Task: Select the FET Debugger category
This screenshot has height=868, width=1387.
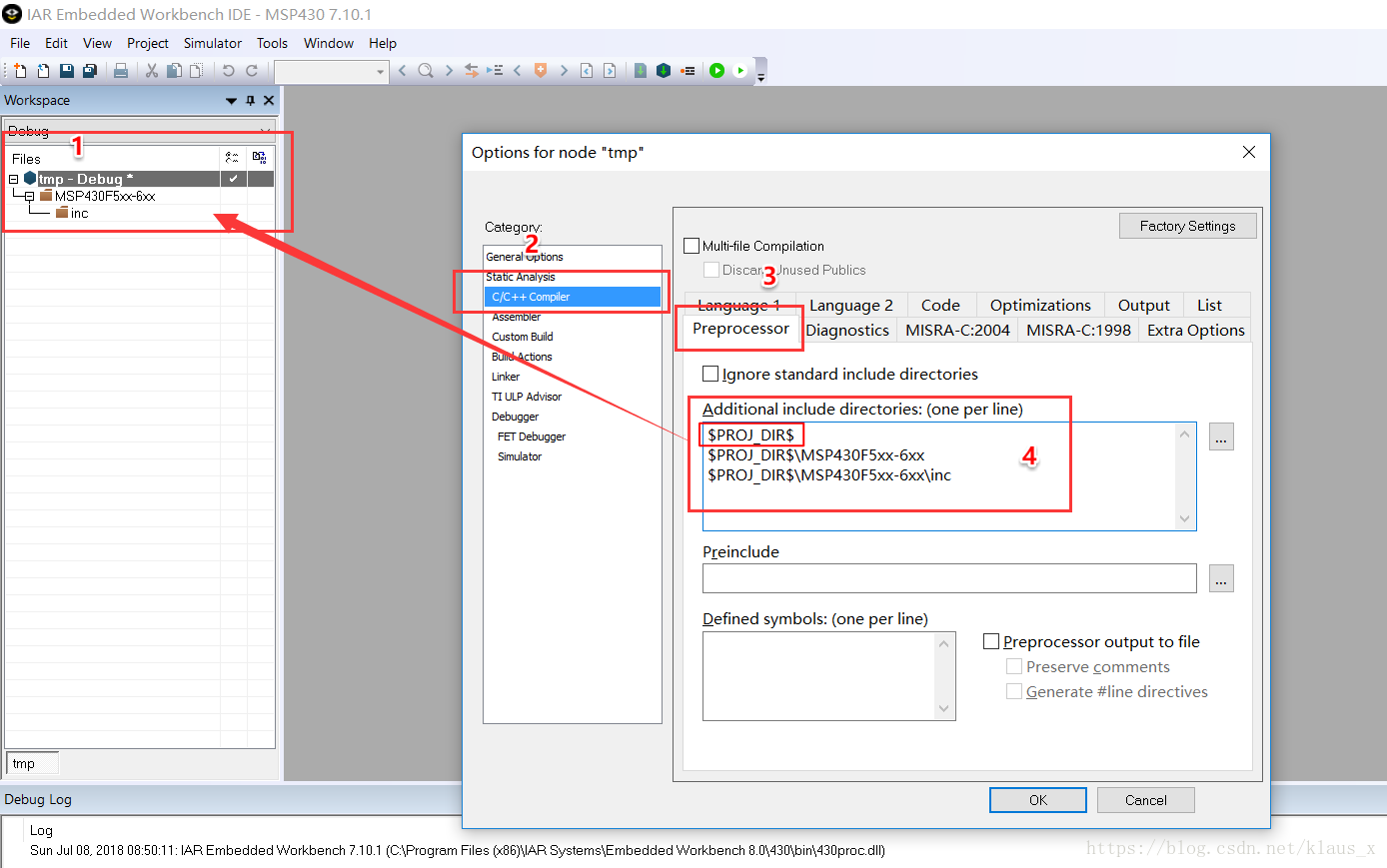Action: point(532,436)
